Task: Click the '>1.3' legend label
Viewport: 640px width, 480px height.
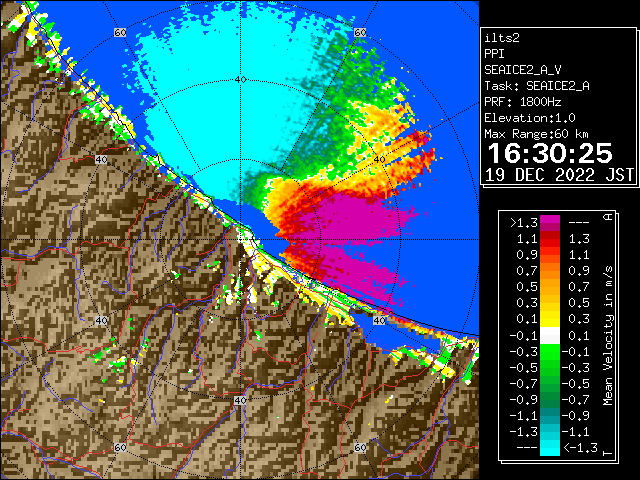Action: pyautogui.click(x=524, y=223)
